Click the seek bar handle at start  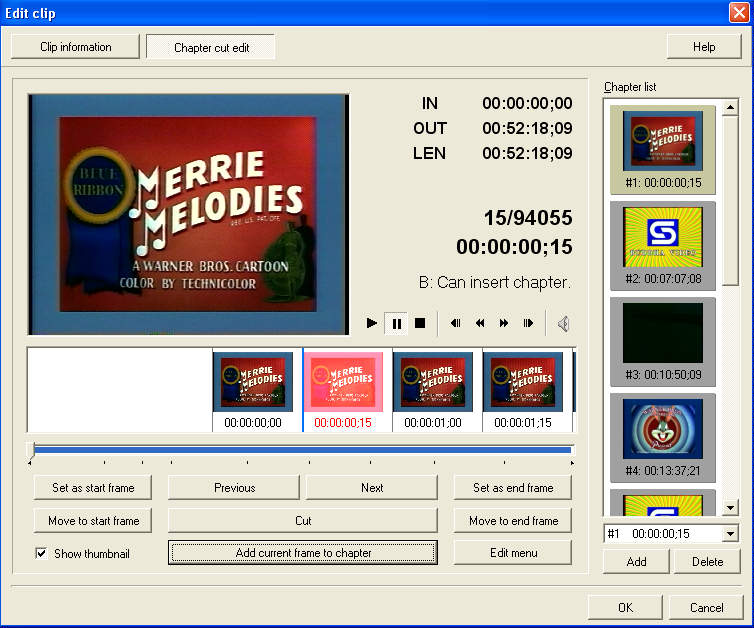click(x=32, y=450)
